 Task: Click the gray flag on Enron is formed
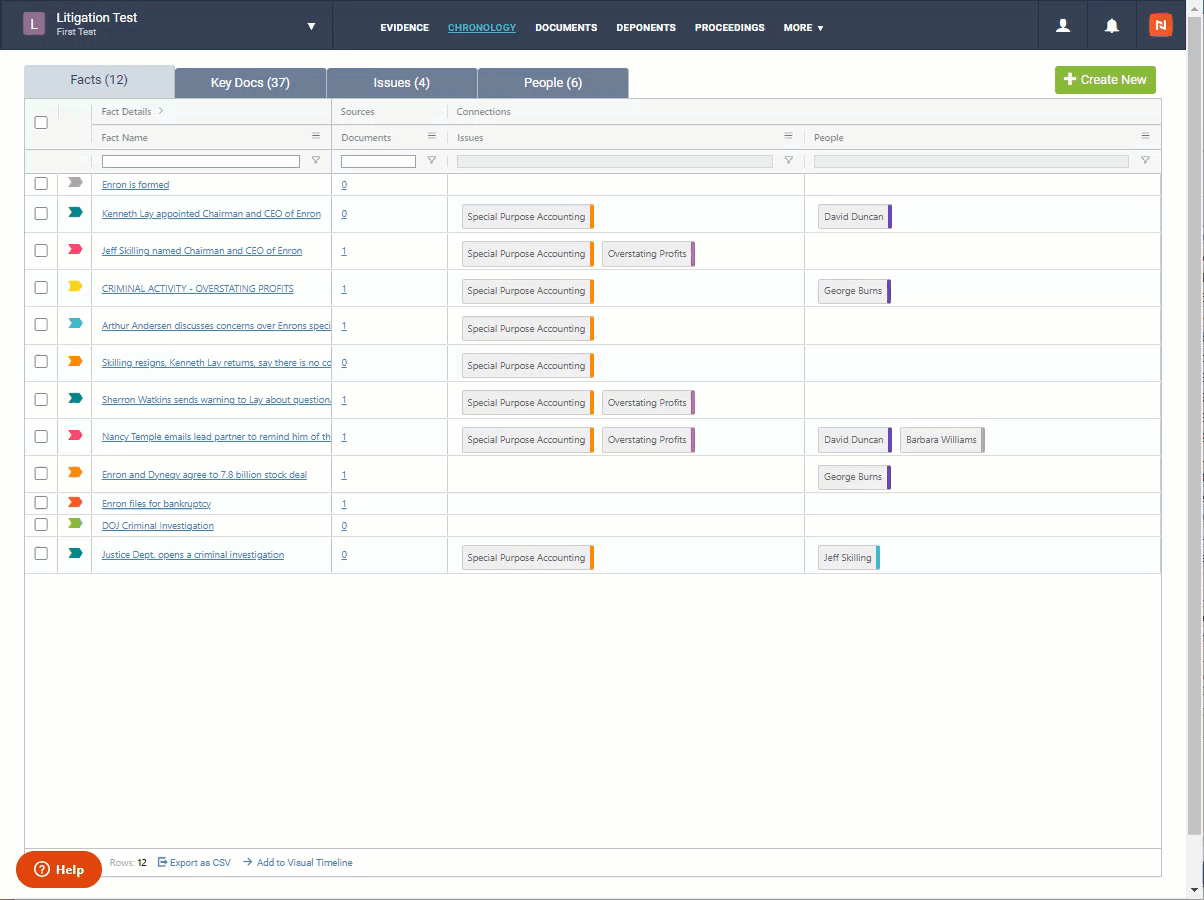75,182
